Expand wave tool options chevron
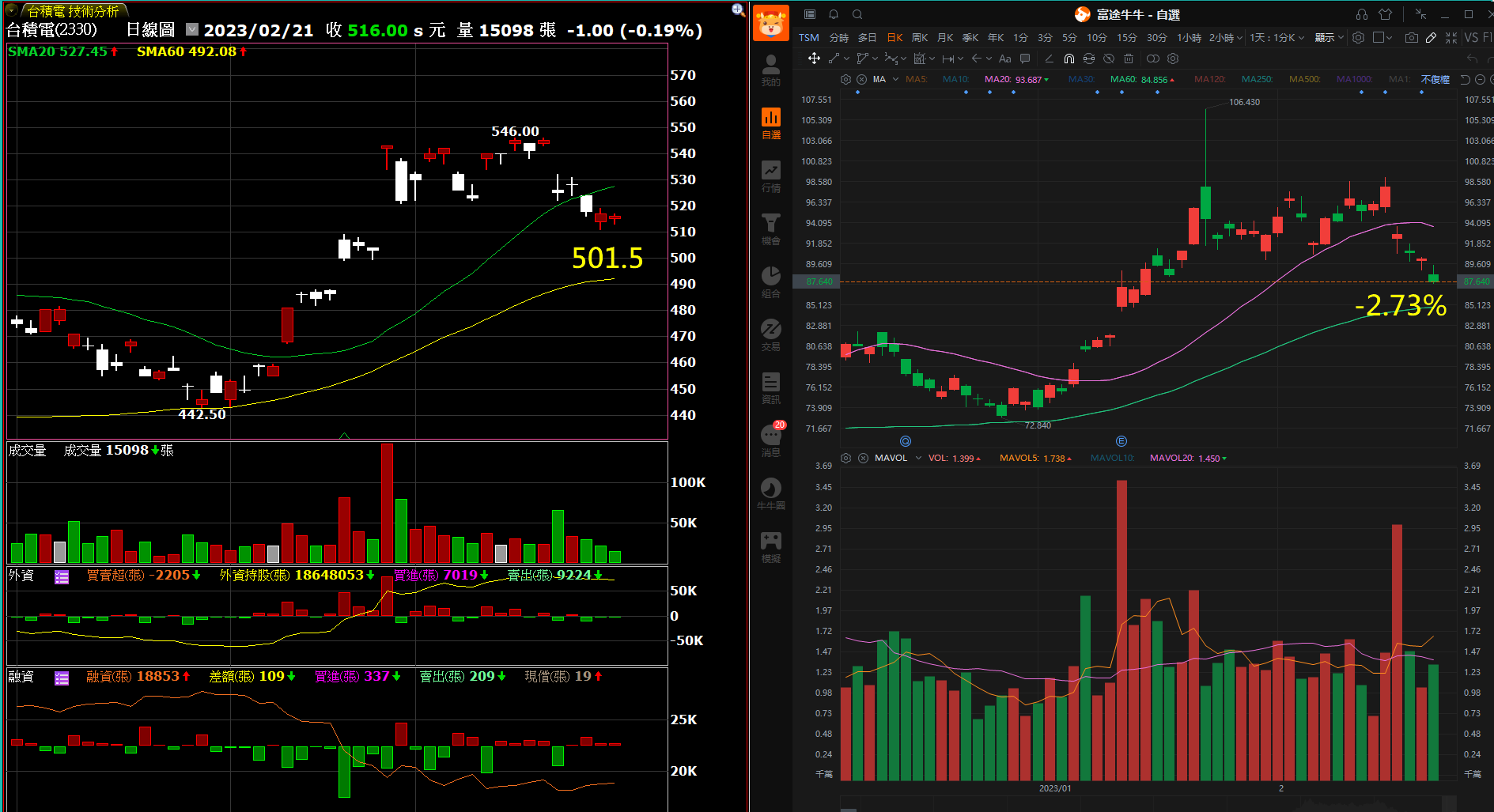 903,59
